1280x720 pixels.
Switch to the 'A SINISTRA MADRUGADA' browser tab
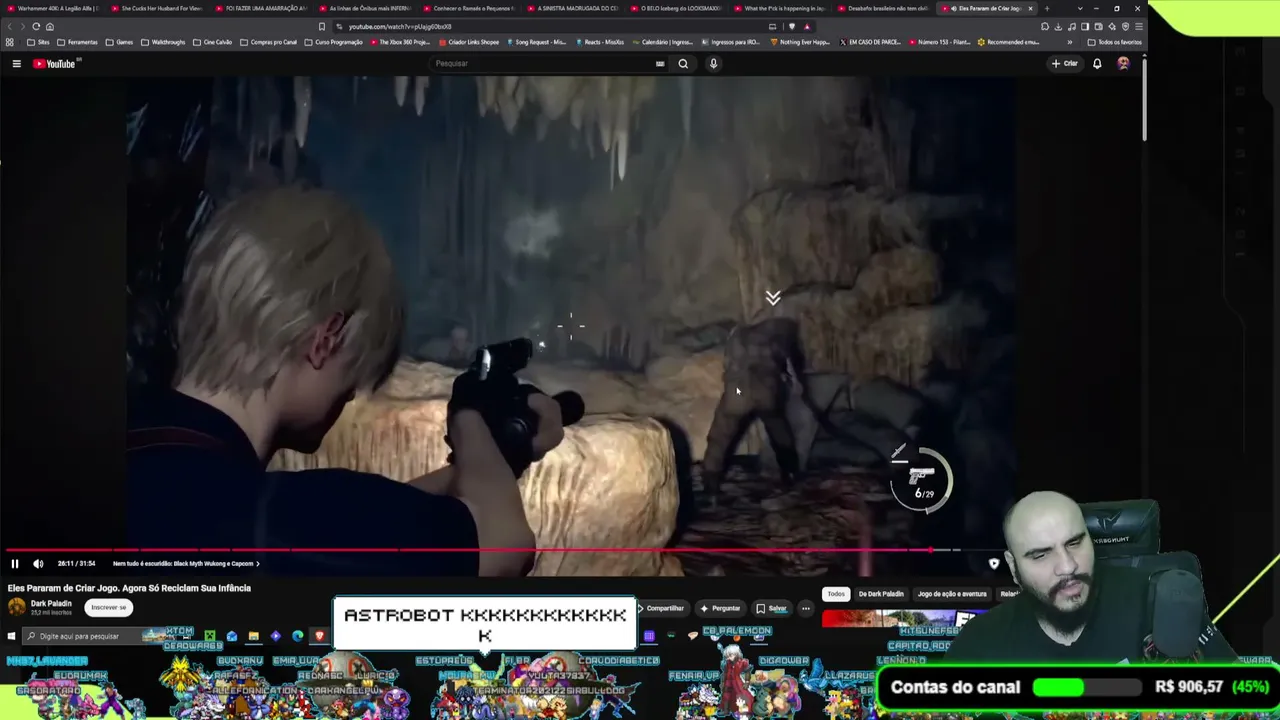tap(572, 8)
